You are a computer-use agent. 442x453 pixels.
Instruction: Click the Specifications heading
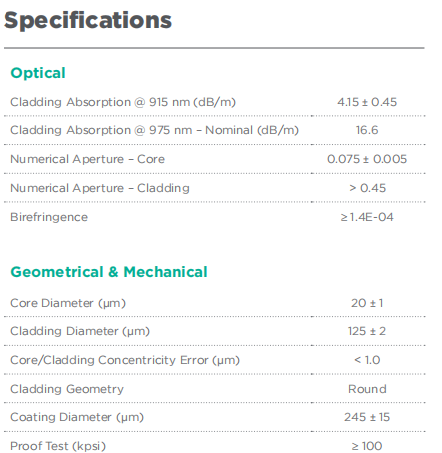(x=88, y=21)
